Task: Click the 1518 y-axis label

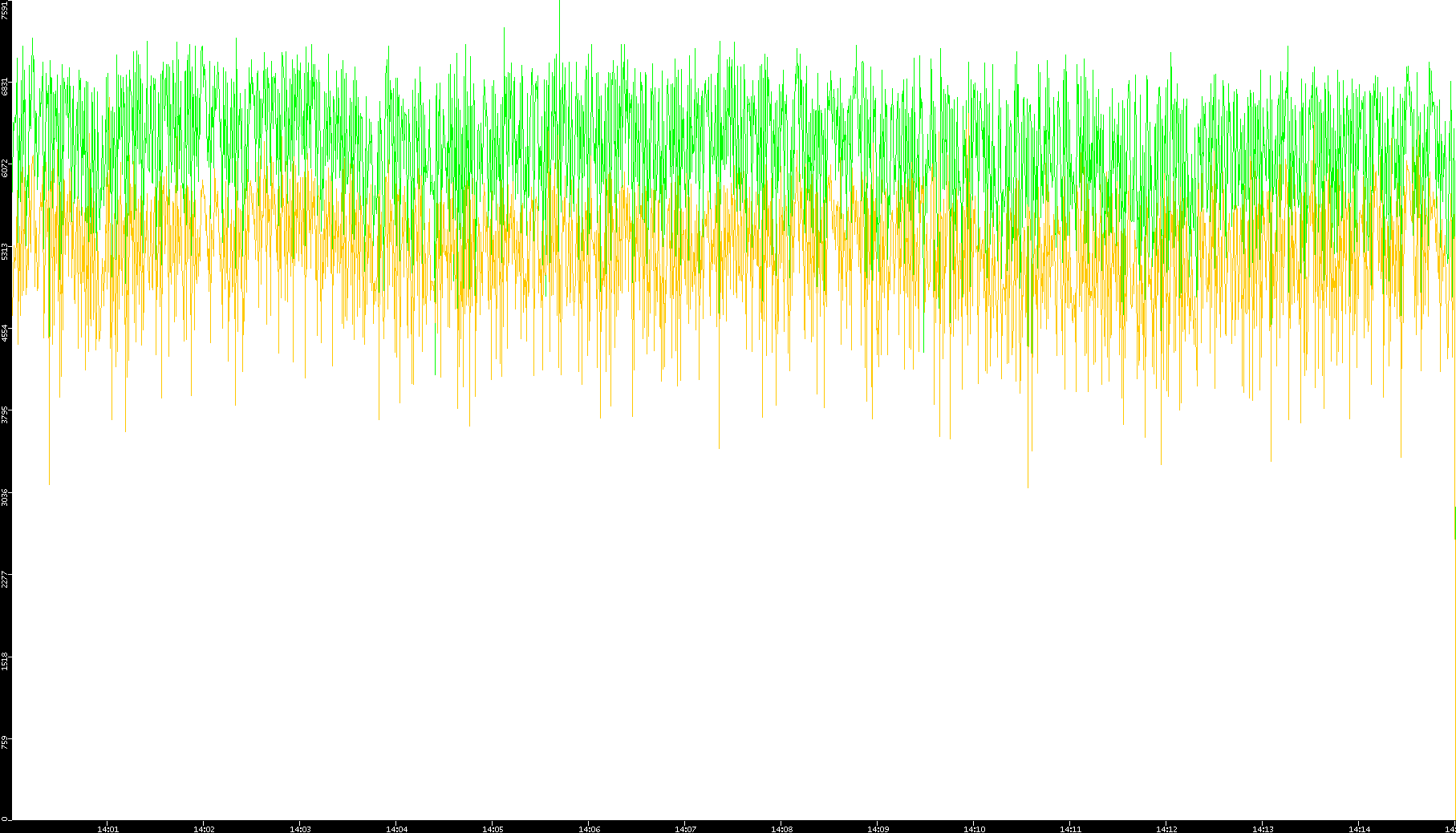Action: click(6, 661)
